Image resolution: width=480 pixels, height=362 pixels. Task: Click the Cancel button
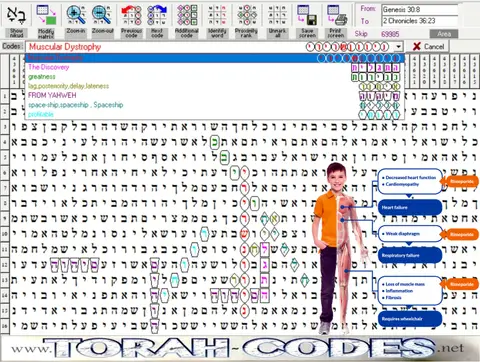pos(428,46)
